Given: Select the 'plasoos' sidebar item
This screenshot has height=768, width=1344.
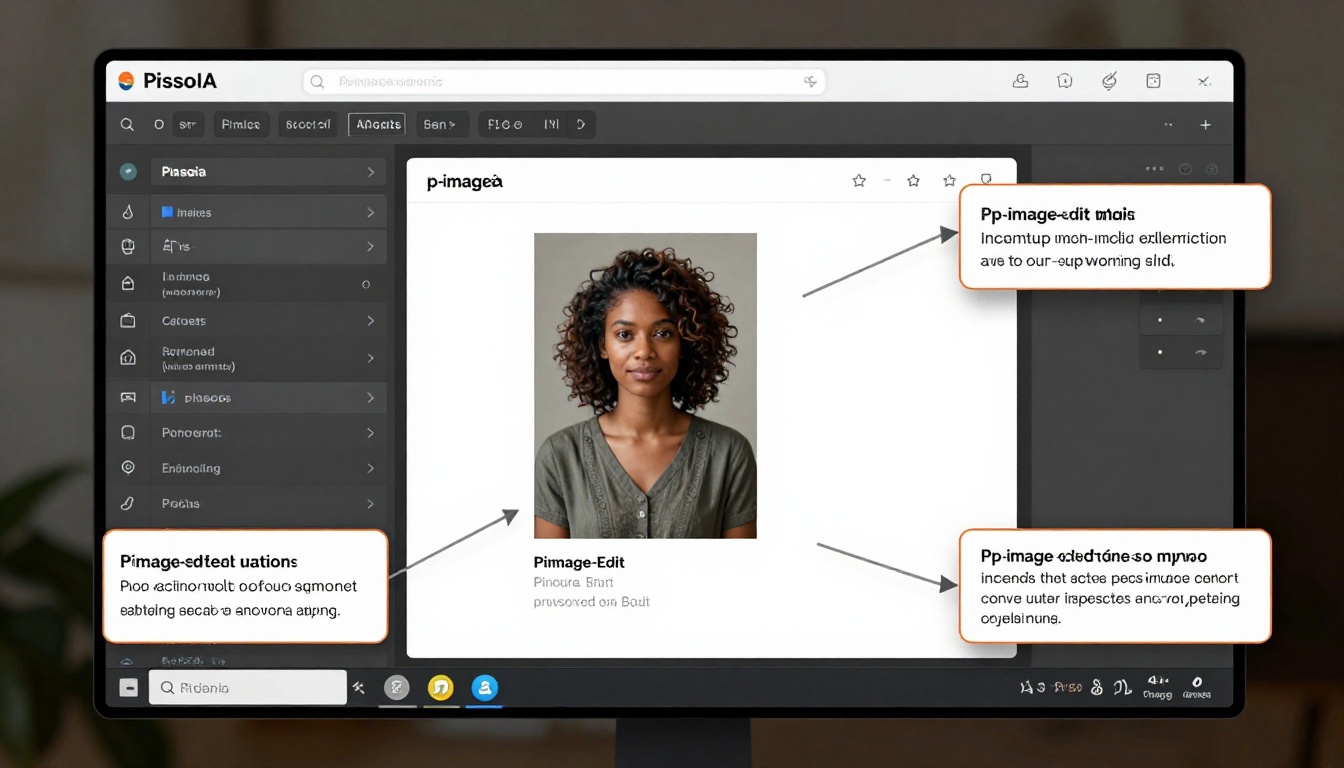Looking at the screenshot, I should coord(268,397).
